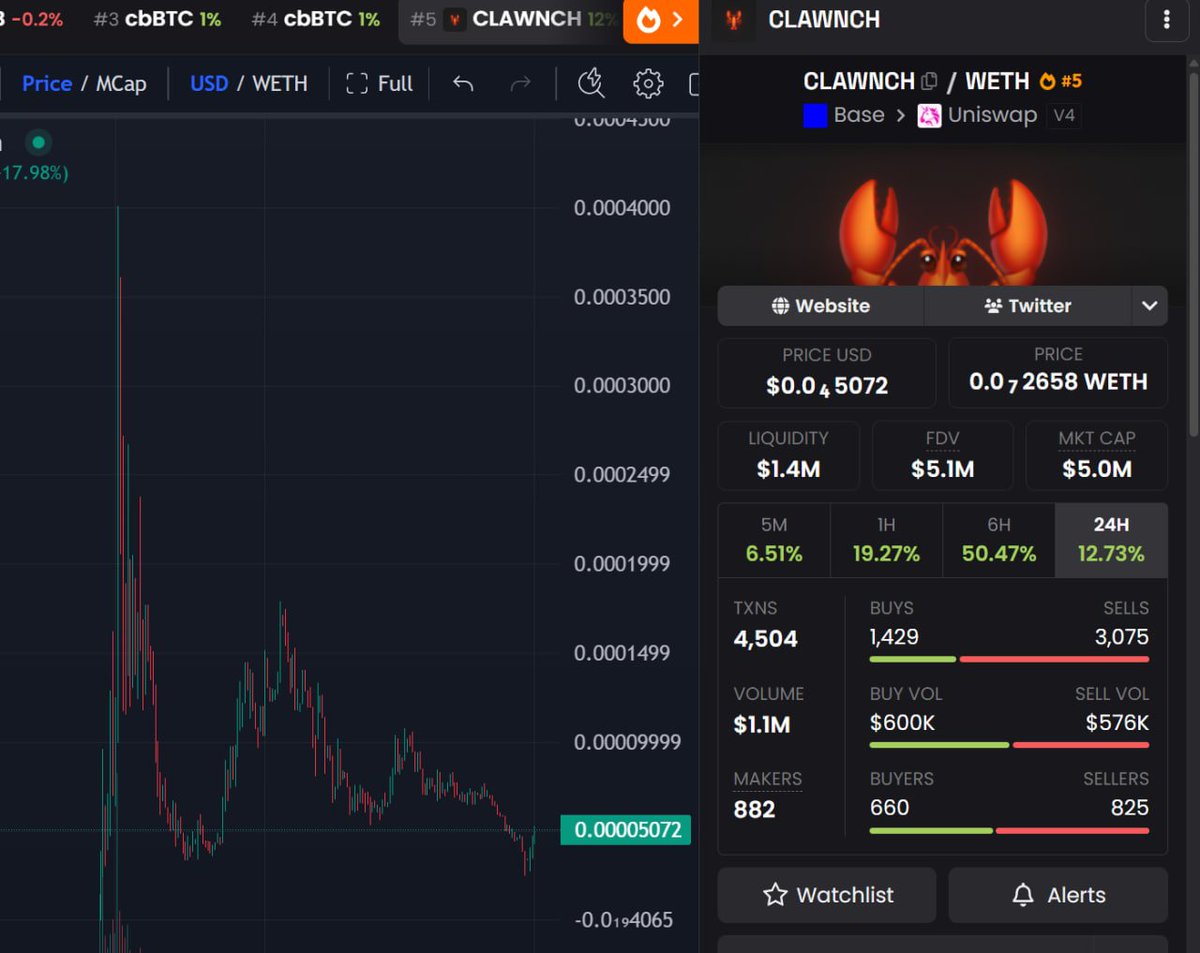Click the SELLS count 3,075
The width and height of the screenshot is (1200, 953).
click(1121, 637)
